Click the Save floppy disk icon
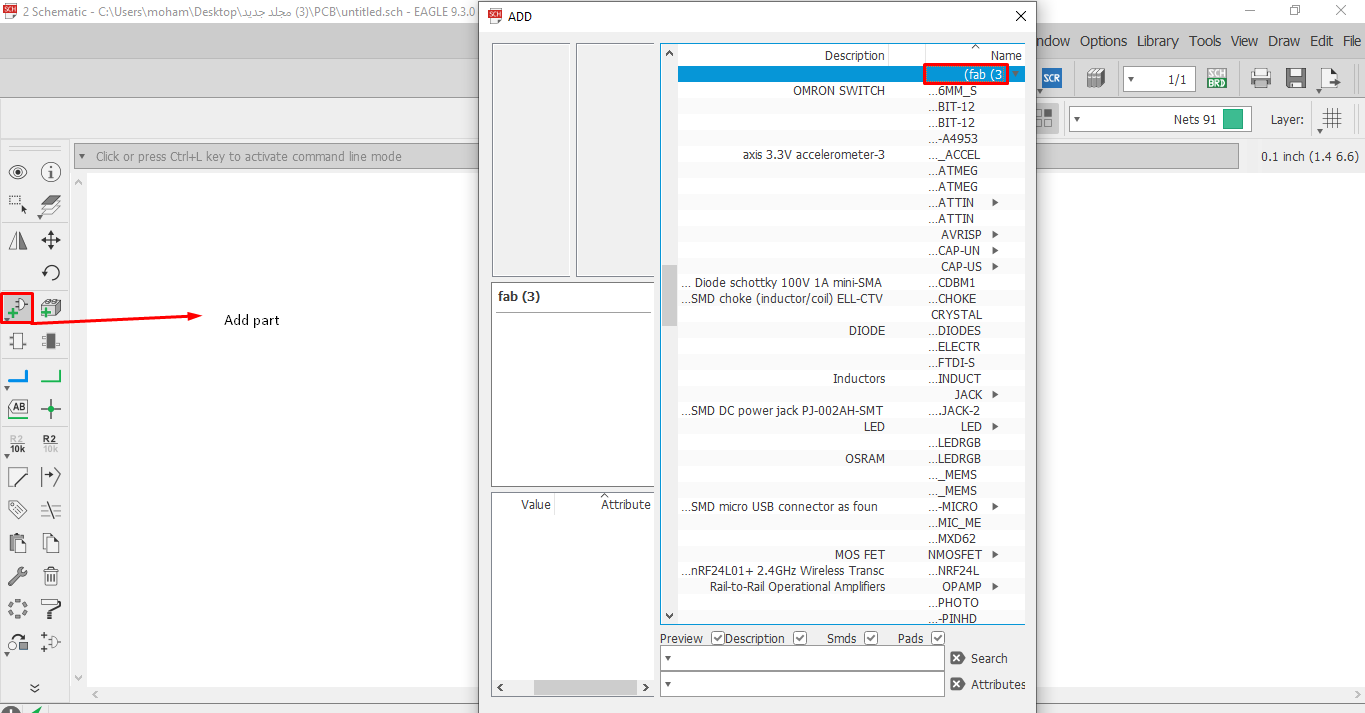The image size is (1365, 713). click(x=1296, y=78)
